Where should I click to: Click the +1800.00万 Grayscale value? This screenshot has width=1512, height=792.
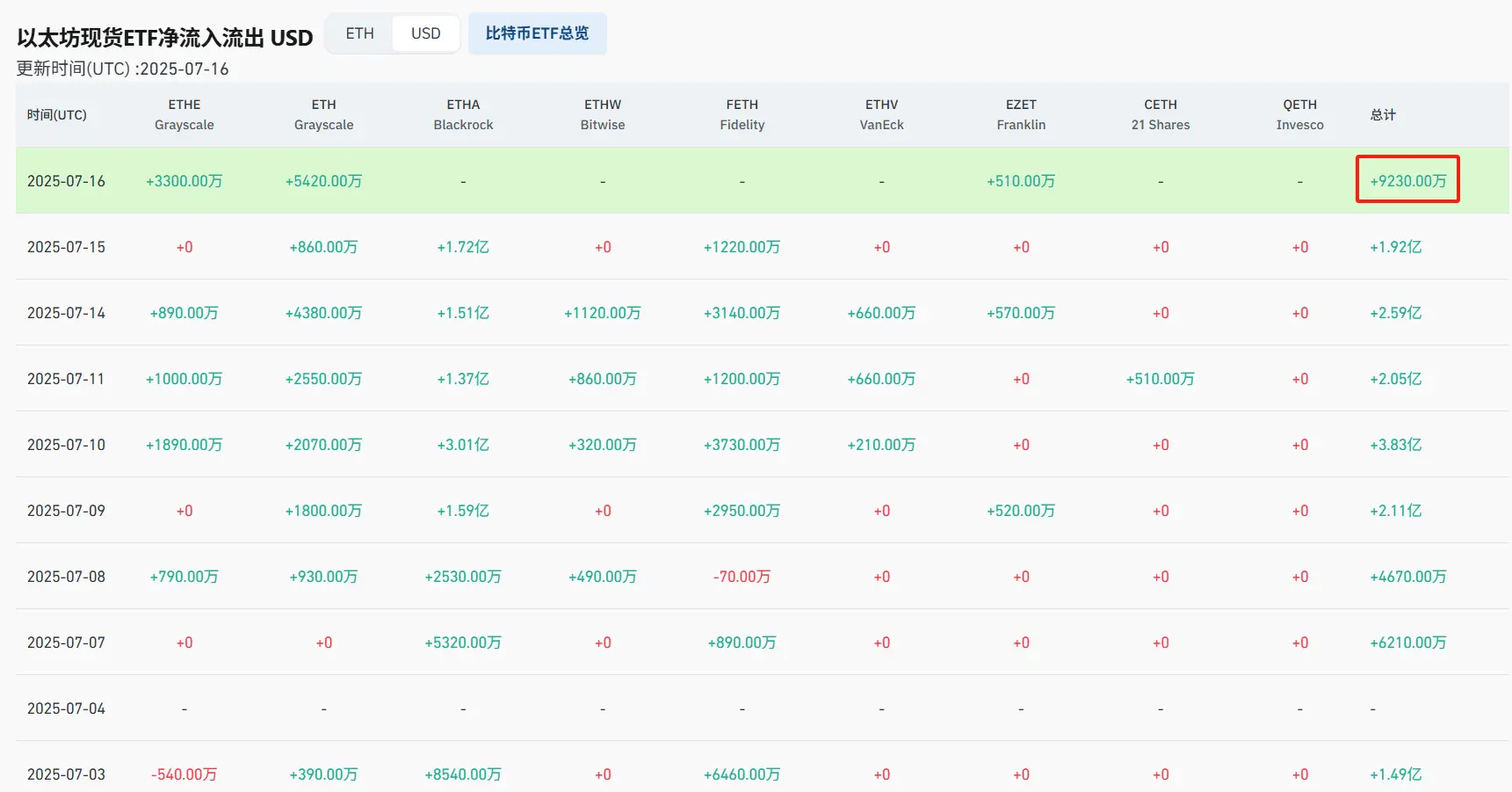pos(324,511)
